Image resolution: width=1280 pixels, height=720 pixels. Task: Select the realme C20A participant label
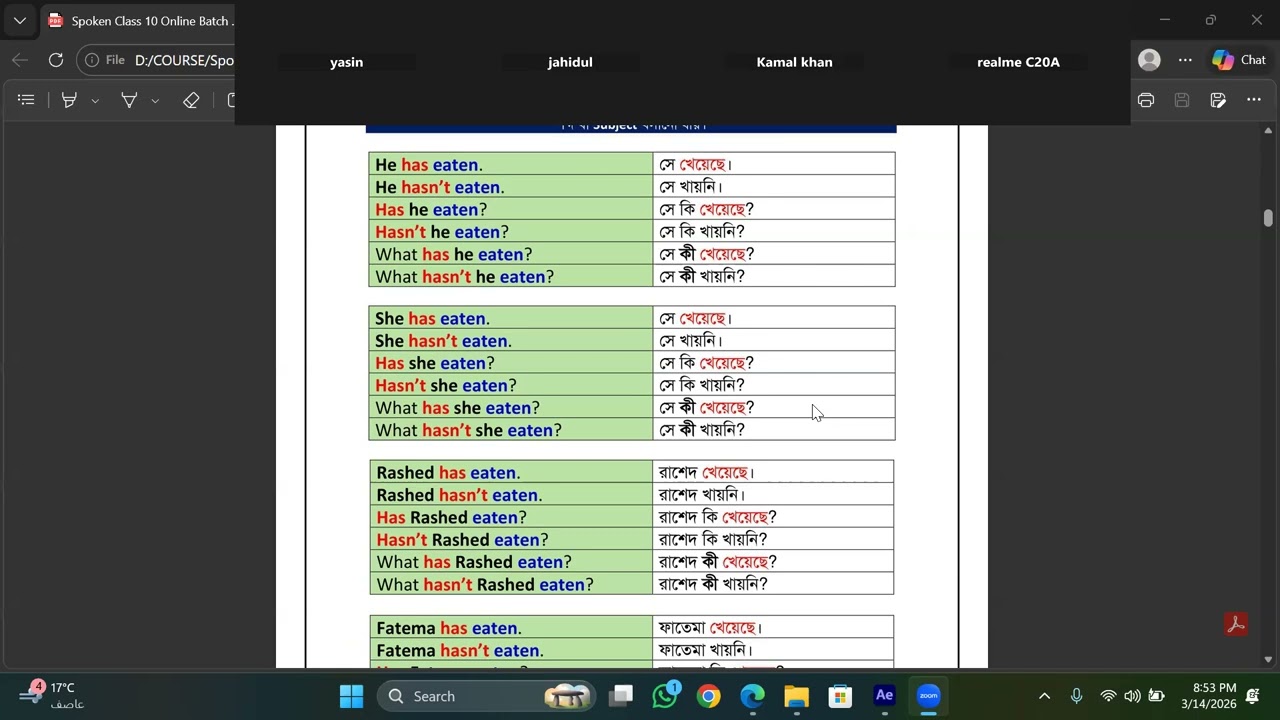pyautogui.click(x=1018, y=62)
